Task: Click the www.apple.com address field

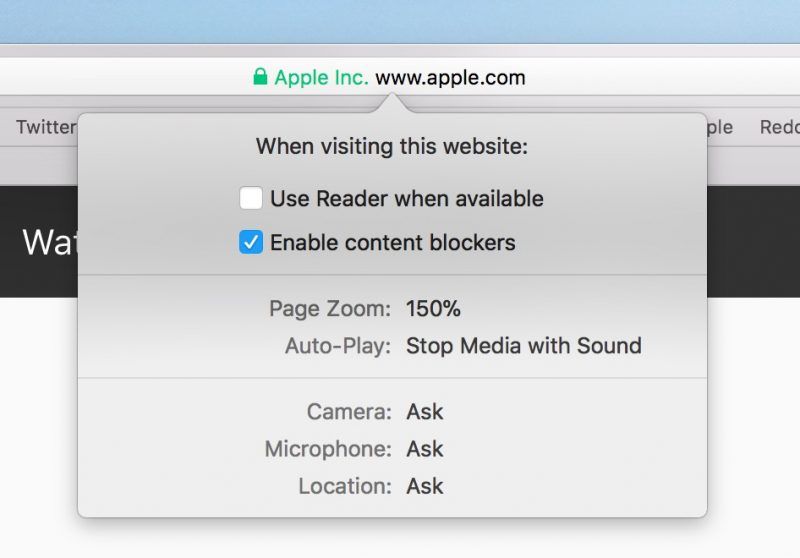Action: 450,77
